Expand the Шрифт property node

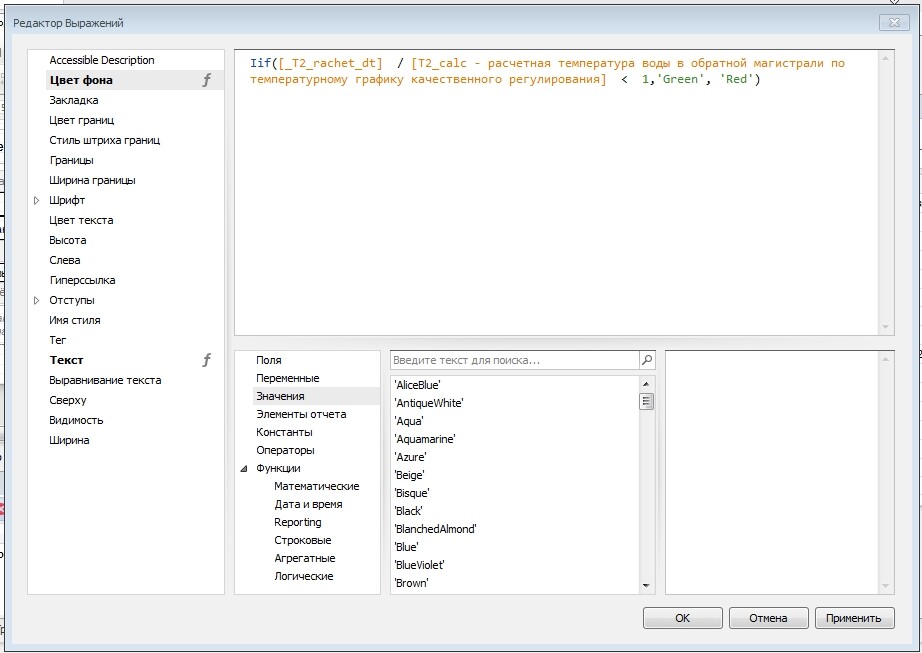pos(37,200)
